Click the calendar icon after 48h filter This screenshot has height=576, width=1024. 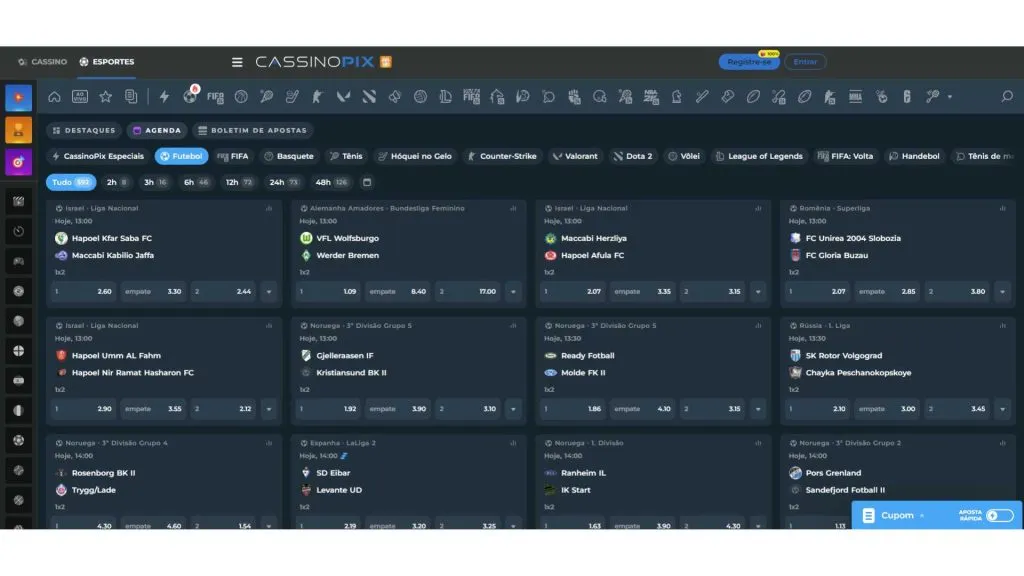click(367, 182)
